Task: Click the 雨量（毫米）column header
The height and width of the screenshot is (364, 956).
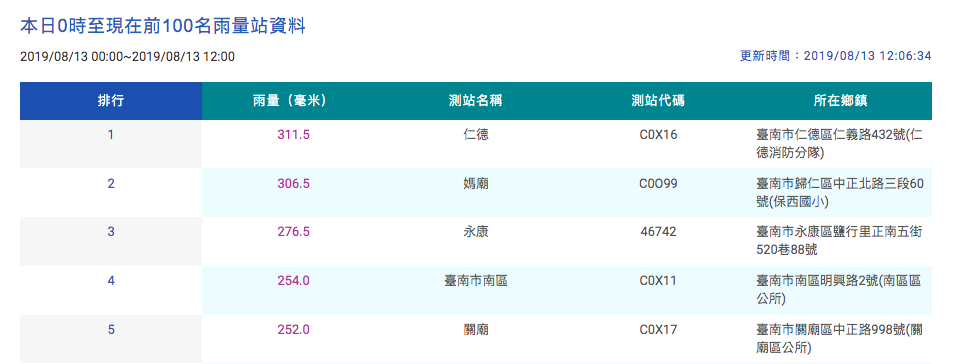Action: 293,101
